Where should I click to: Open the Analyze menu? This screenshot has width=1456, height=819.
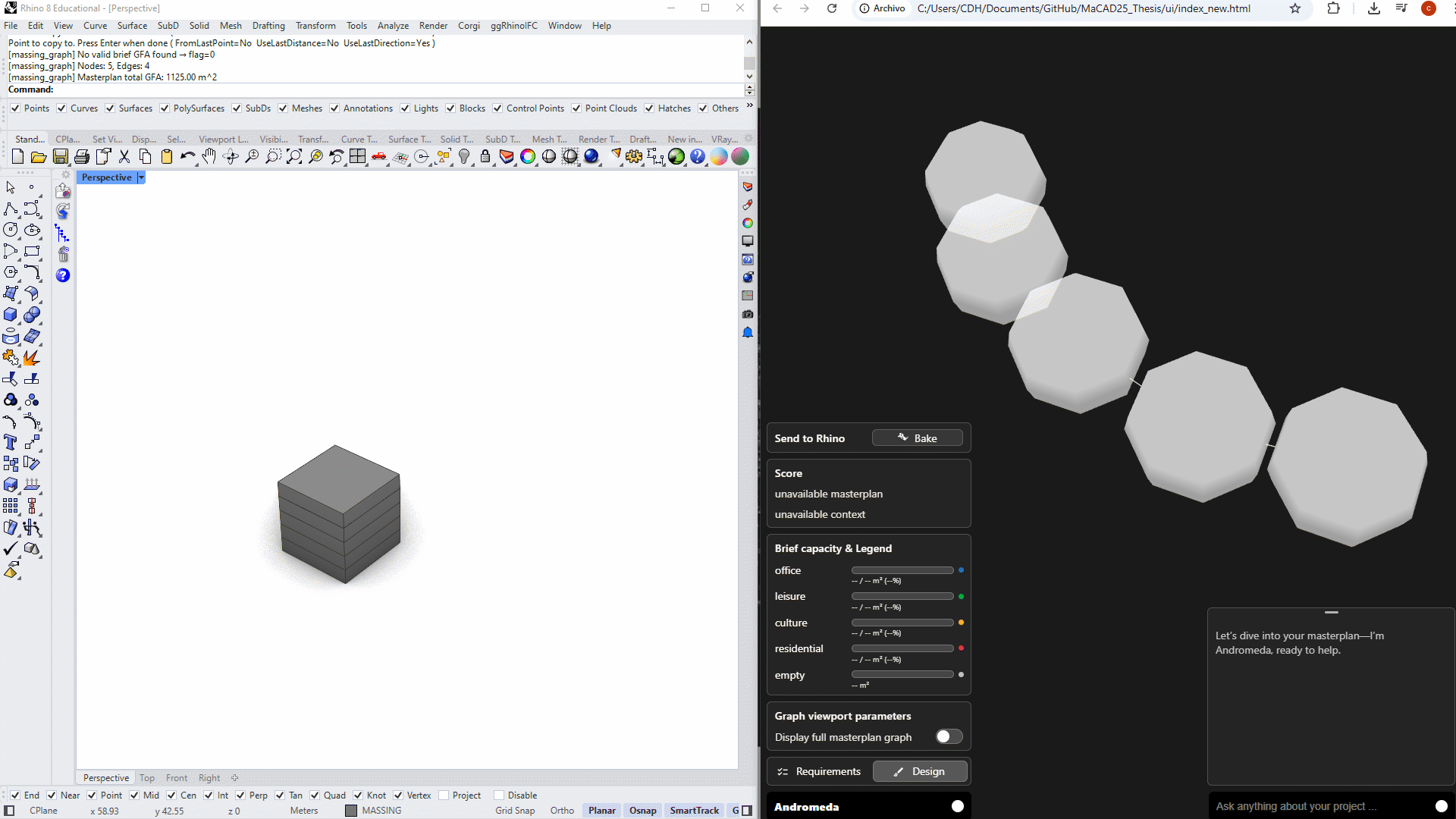coord(393,26)
